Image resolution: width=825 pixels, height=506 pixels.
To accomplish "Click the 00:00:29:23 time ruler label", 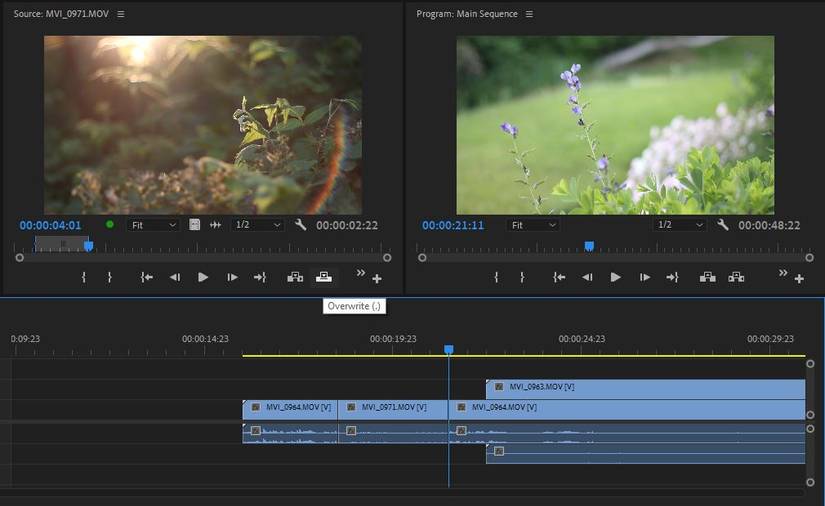I will pyautogui.click(x=770, y=339).
